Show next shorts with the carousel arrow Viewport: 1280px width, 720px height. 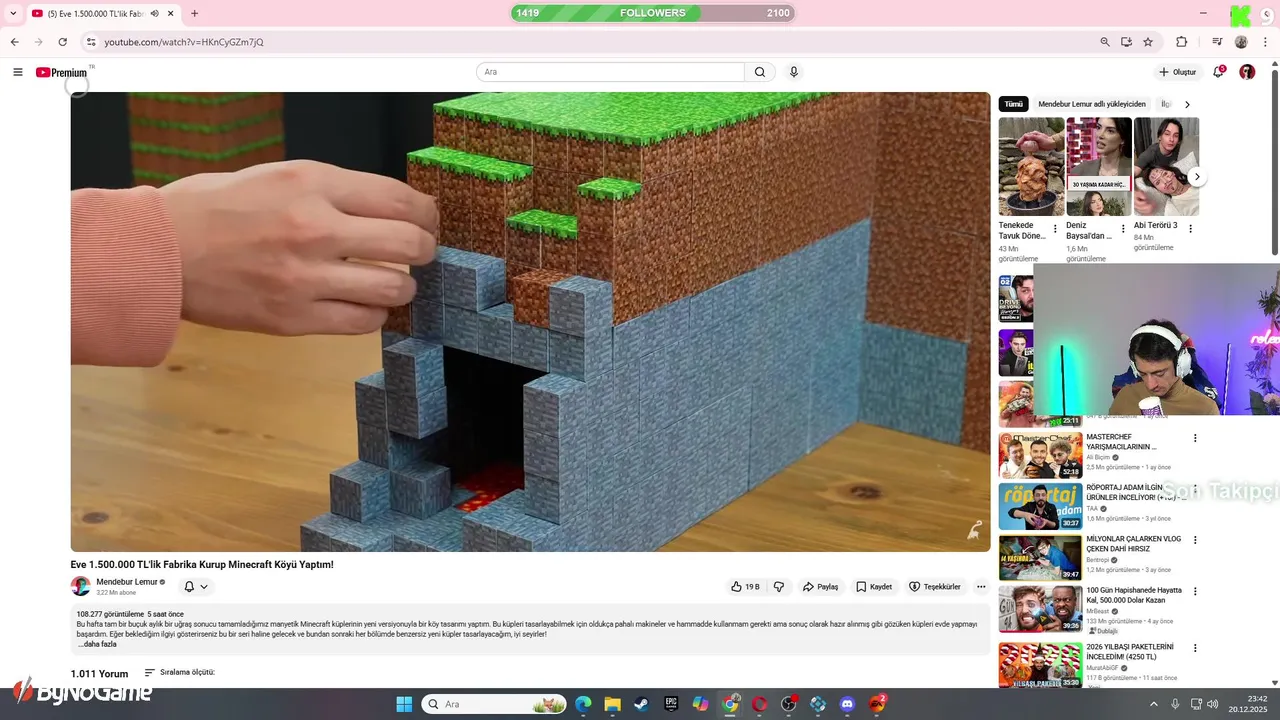tap(1196, 177)
